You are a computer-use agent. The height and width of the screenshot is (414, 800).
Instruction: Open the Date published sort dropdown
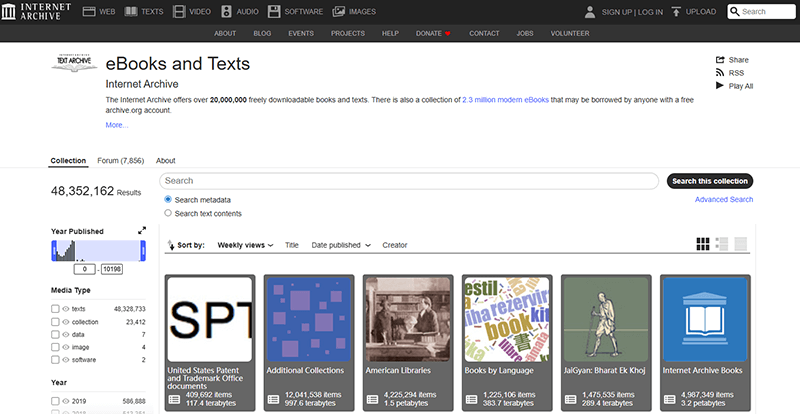tap(341, 245)
